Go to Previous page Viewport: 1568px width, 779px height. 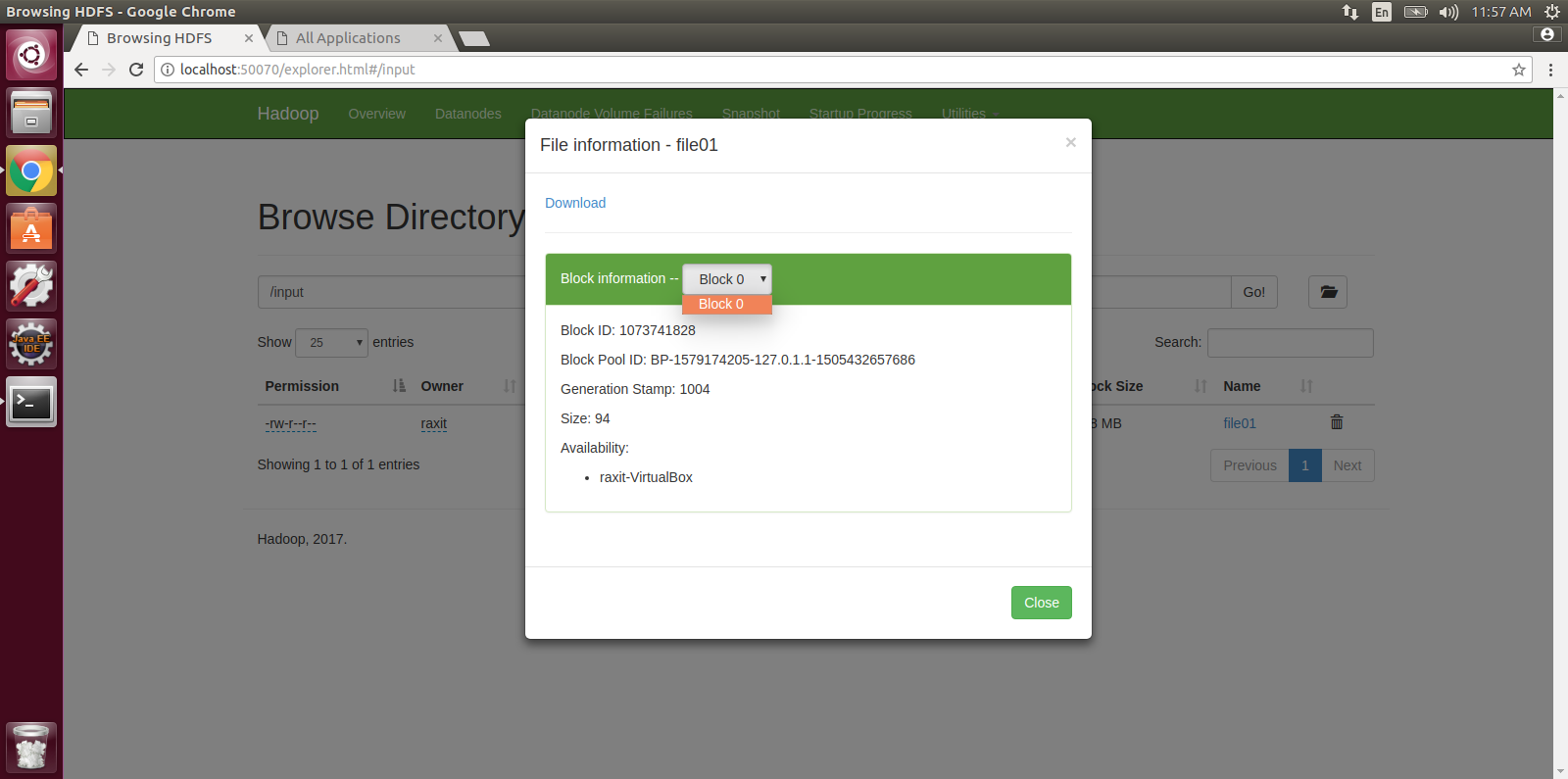click(x=1249, y=465)
